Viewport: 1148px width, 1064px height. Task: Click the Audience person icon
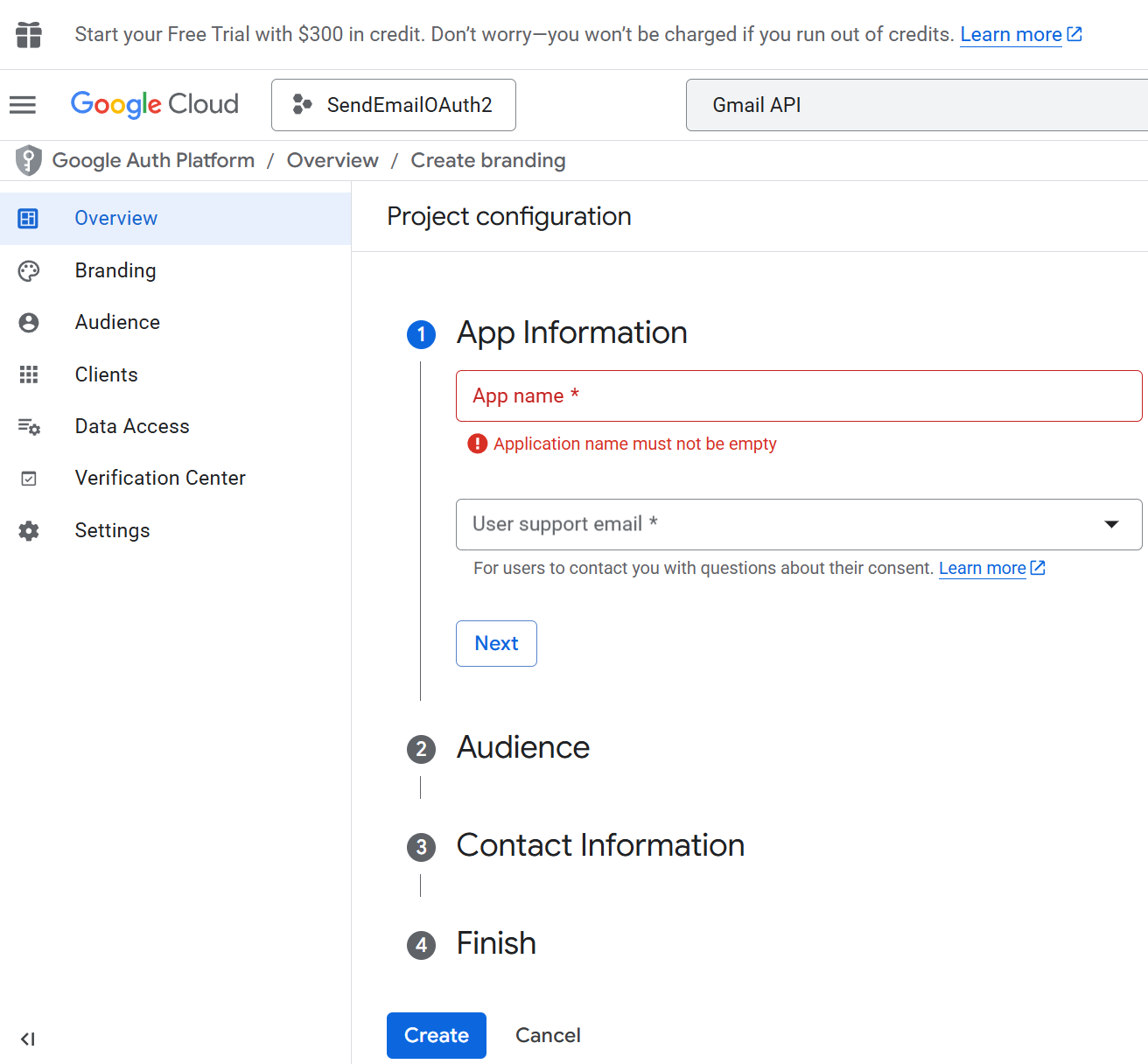click(29, 323)
